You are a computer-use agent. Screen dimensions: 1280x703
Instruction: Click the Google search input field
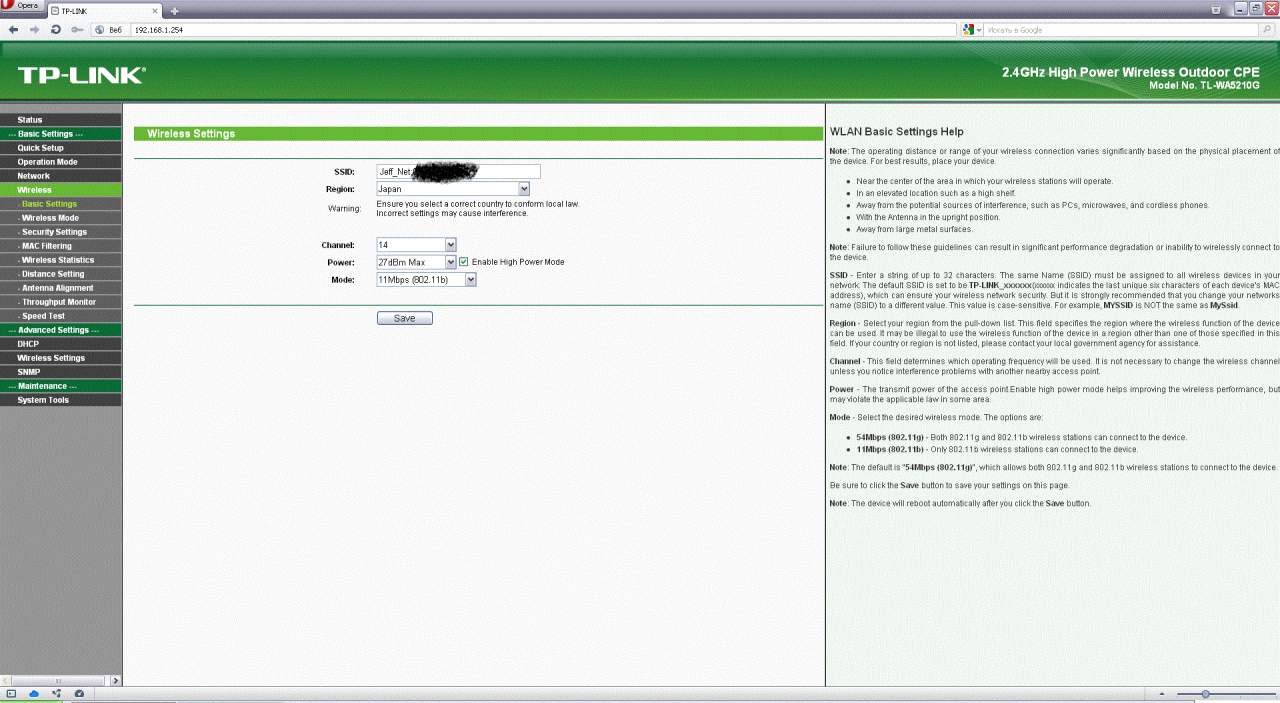point(1121,30)
